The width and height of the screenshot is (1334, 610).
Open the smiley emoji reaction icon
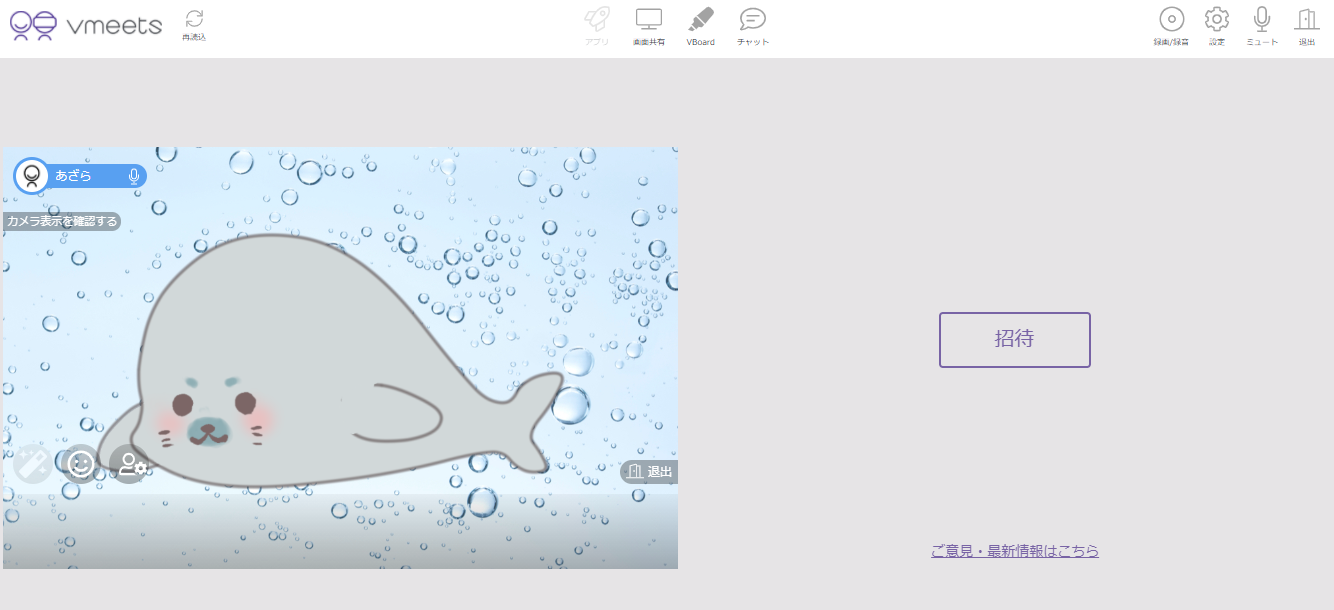[x=81, y=464]
